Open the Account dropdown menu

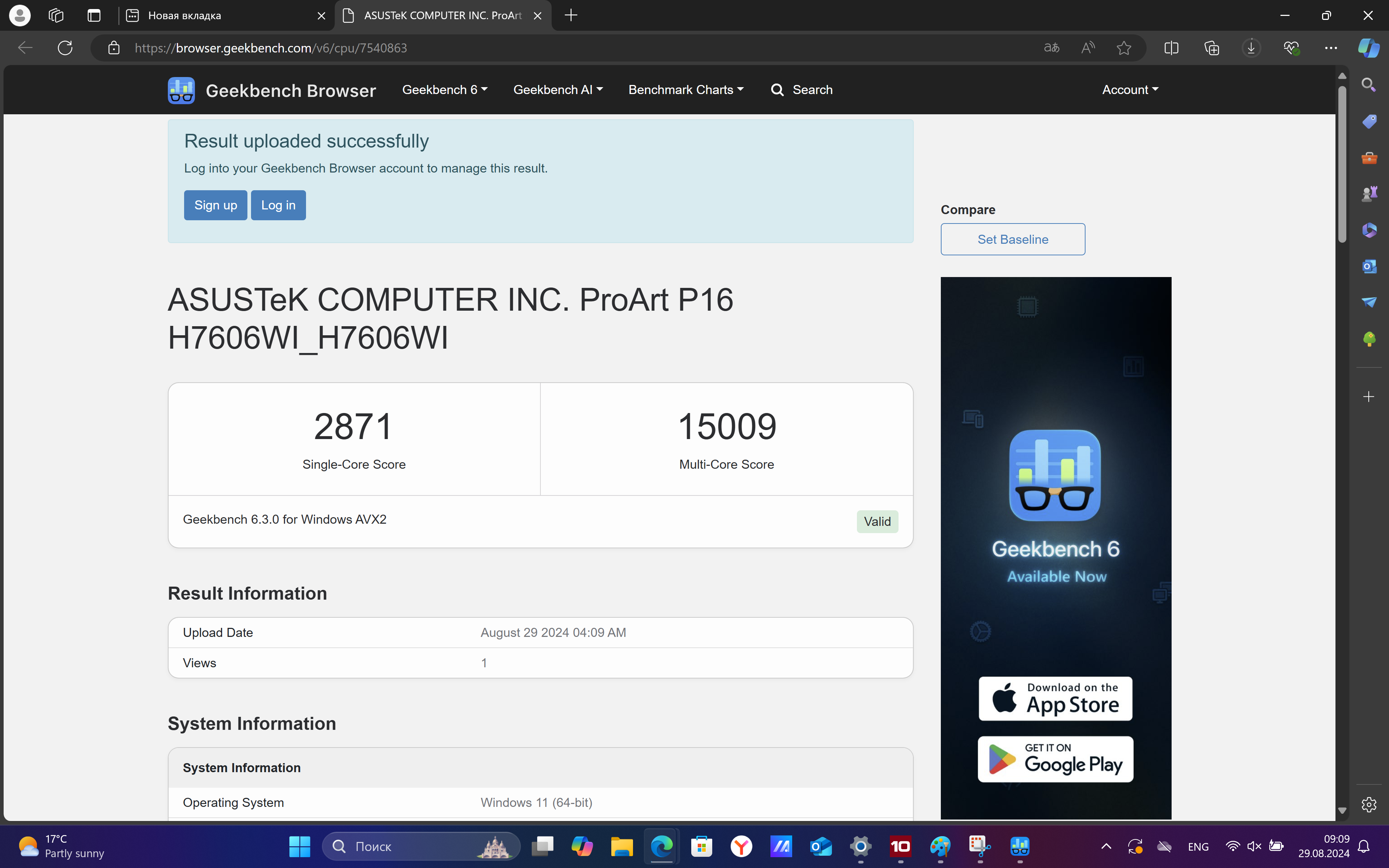1130,90
